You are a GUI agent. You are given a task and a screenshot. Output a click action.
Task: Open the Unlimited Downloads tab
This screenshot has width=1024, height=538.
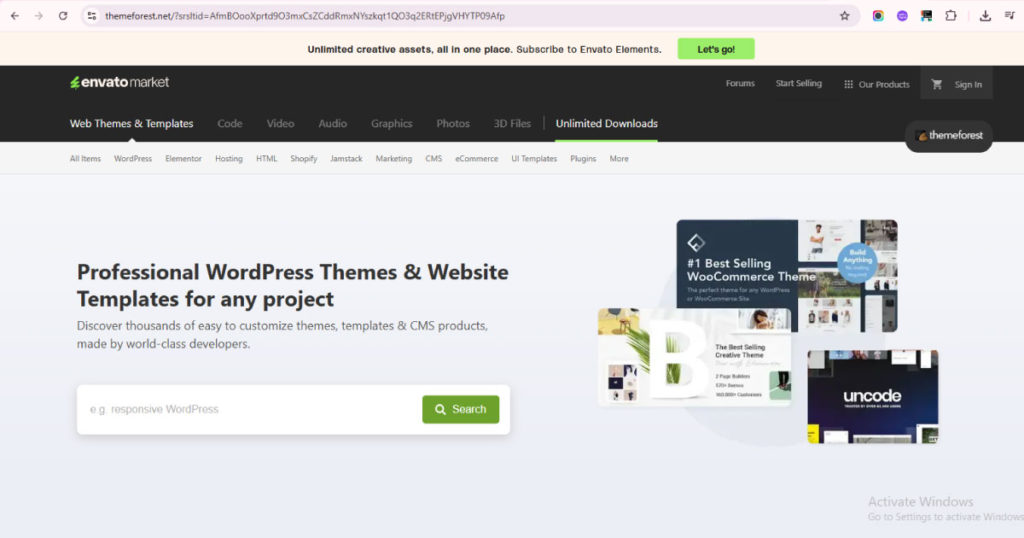pyautogui.click(x=607, y=123)
